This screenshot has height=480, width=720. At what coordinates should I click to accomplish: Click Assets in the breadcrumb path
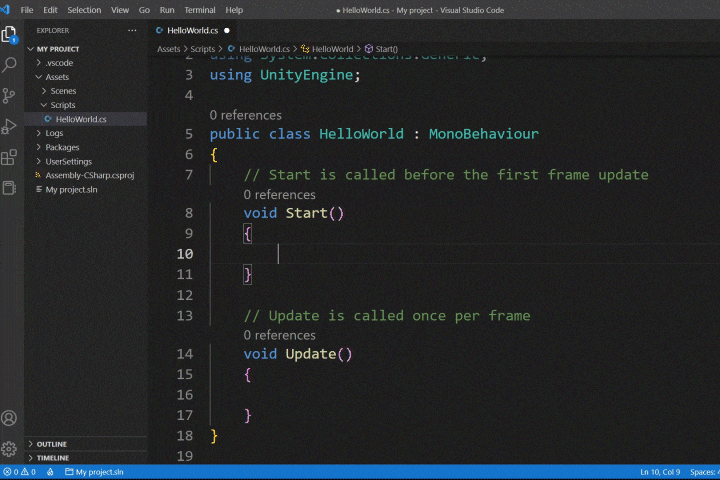[169, 49]
